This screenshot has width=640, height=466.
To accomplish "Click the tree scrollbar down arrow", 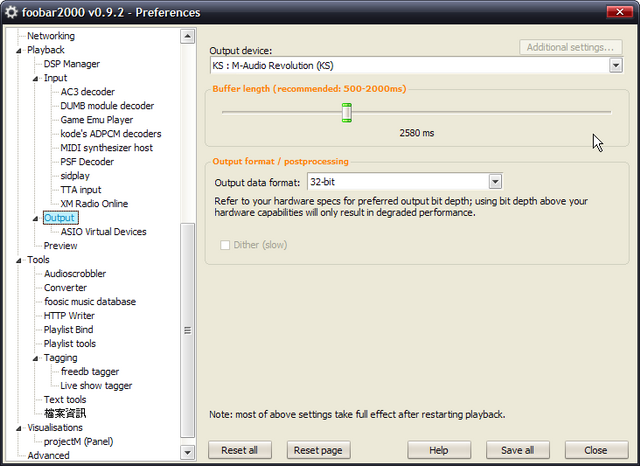I will (x=187, y=452).
